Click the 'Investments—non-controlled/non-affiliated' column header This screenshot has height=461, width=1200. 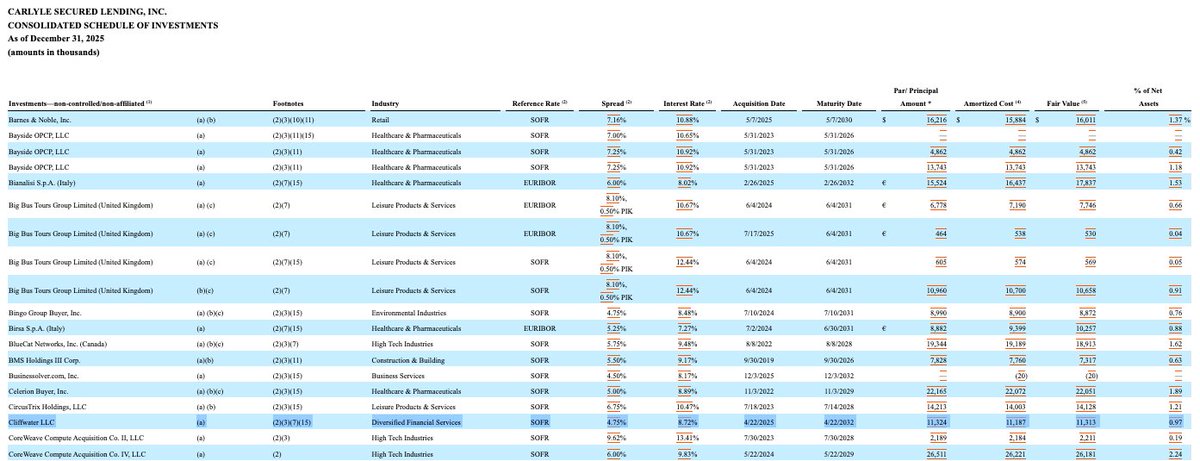click(x=80, y=104)
